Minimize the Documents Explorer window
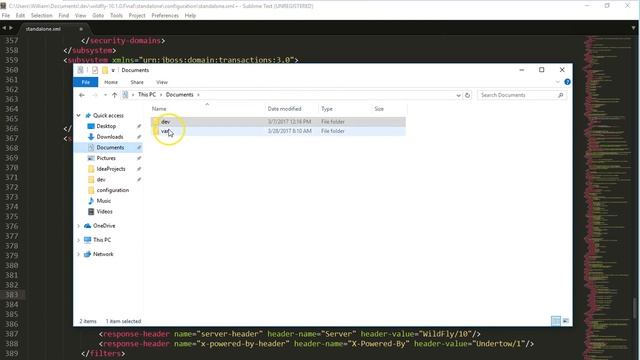Viewport: 640px width, 360px height. click(x=521, y=70)
